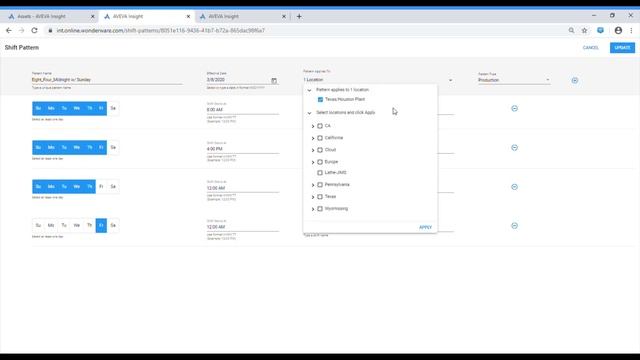The height and width of the screenshot is (360, 640).
Task: Check the California location box
Action: click(x=320, y=138)
